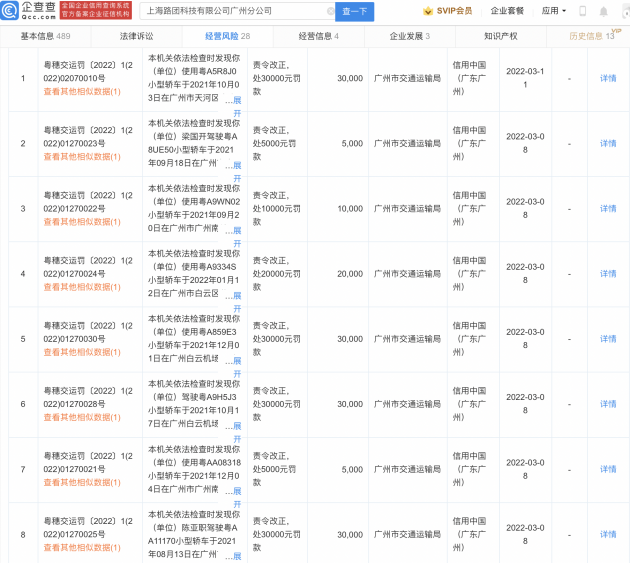The width and height of the screenshot is (630, 563).
Task: Open 详情 for penalty 01270030号
Action: tap(608, 339)
